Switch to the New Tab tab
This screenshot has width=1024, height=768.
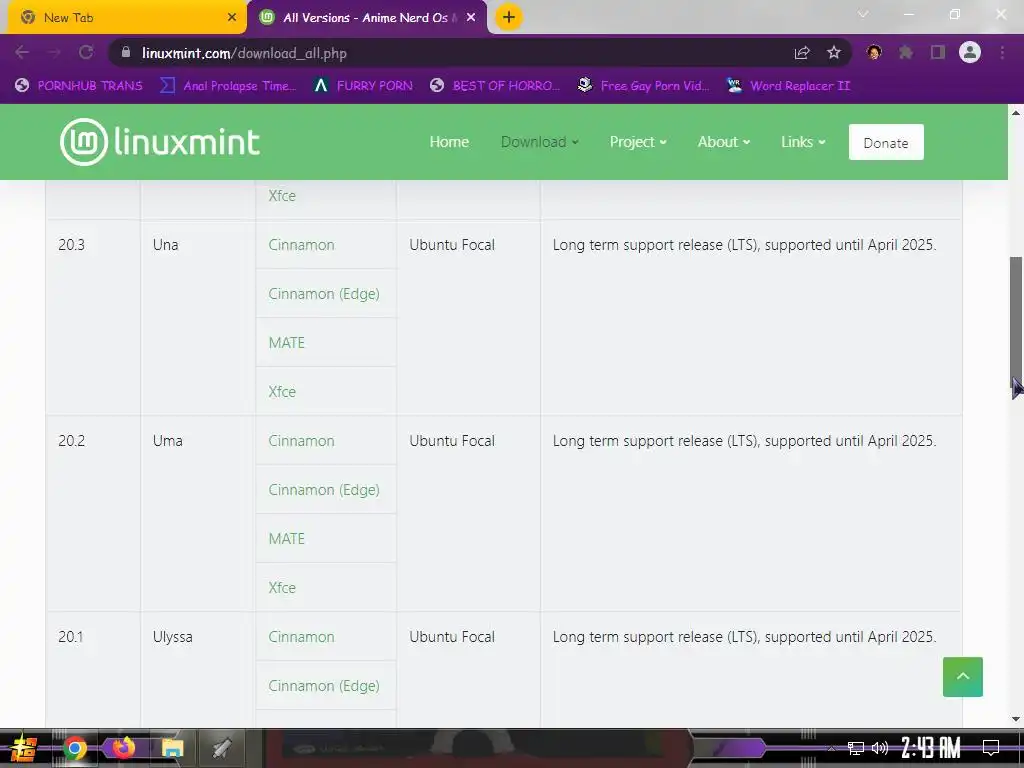pos(127,18)
